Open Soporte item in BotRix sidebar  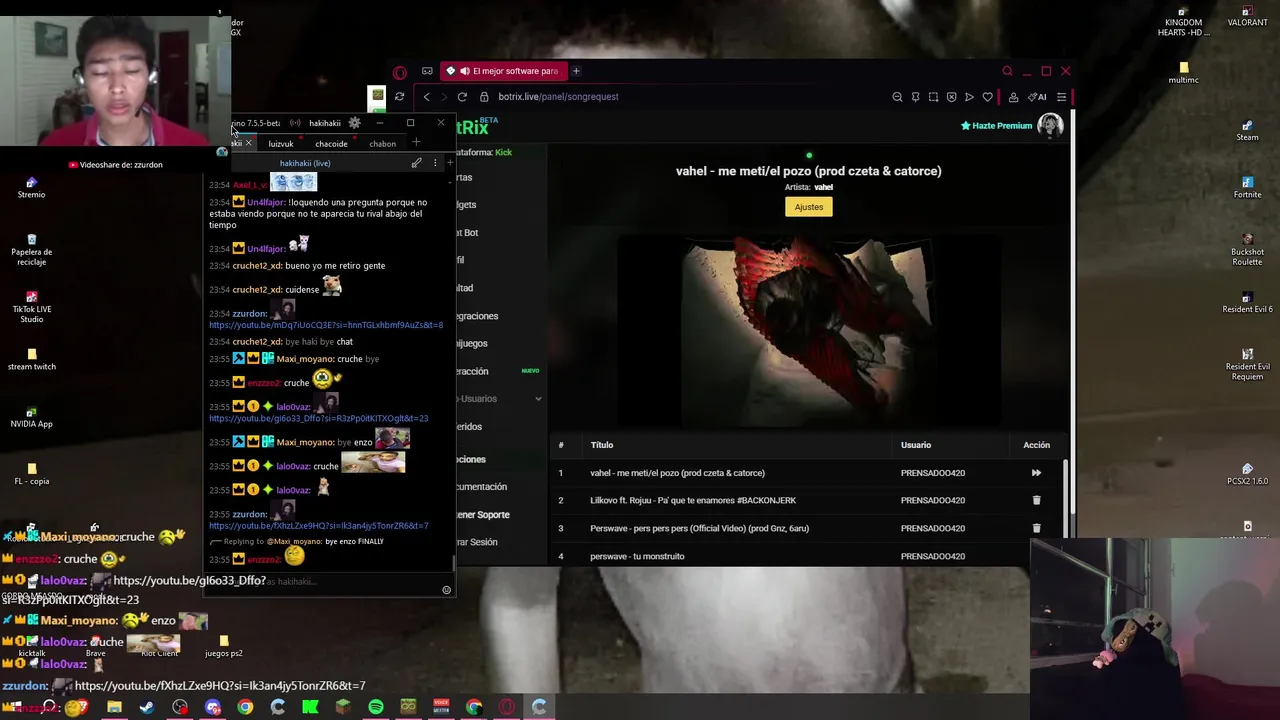(483, 515)
